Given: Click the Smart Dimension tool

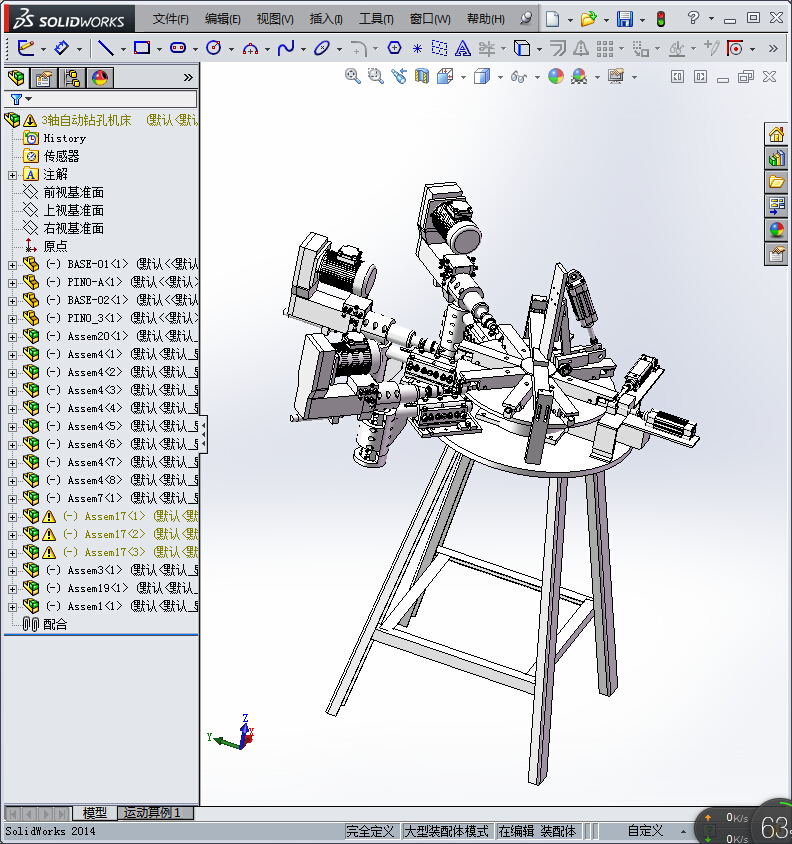Looking at the screenshot, I should coord(62,48).
